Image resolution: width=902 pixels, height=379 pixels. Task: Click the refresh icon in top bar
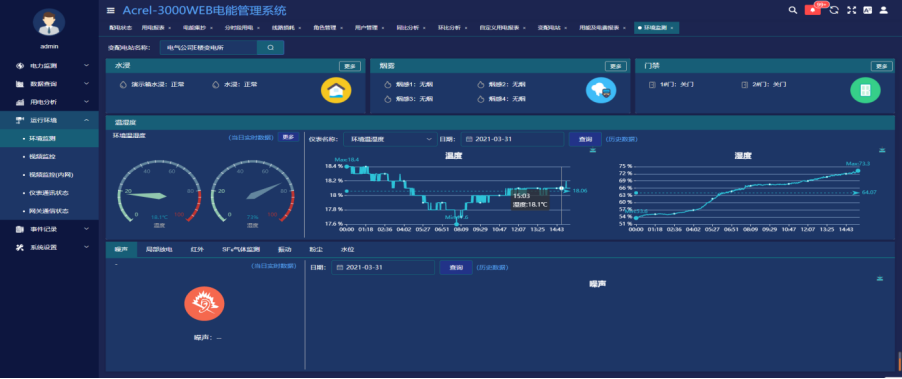[x=834, y=10]
